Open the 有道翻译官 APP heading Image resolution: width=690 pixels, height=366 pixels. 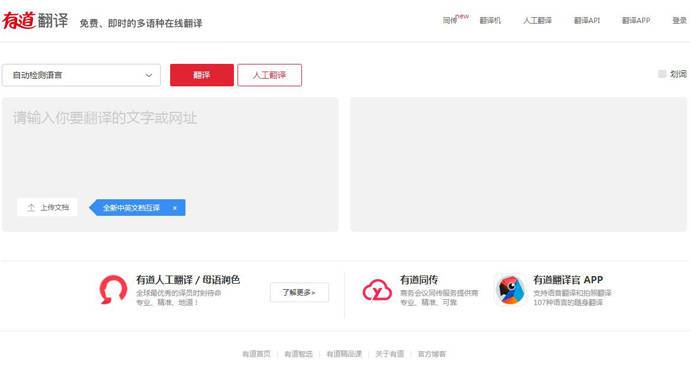click(568, 280)
